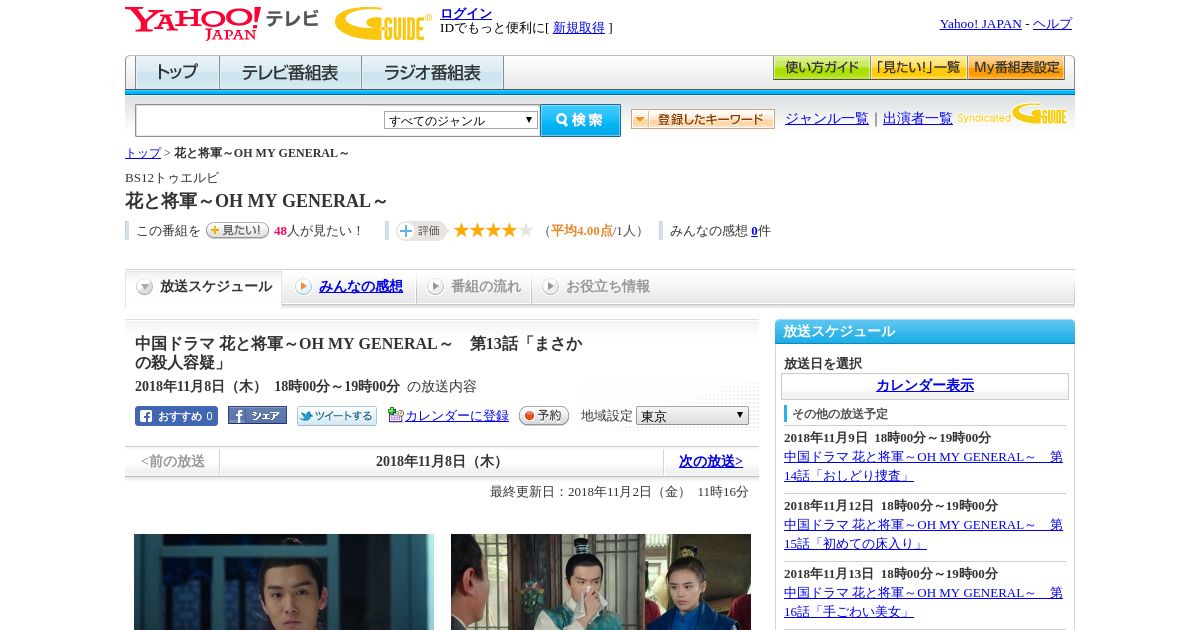This screenshot has width=1200, height=630.
Task: Open episode 第15話「初めての床入り」 link
Action: pos(923,533)
